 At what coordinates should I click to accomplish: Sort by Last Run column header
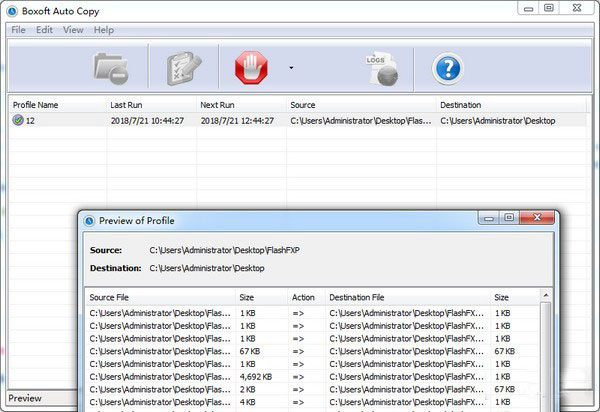(x=151, y=105)
